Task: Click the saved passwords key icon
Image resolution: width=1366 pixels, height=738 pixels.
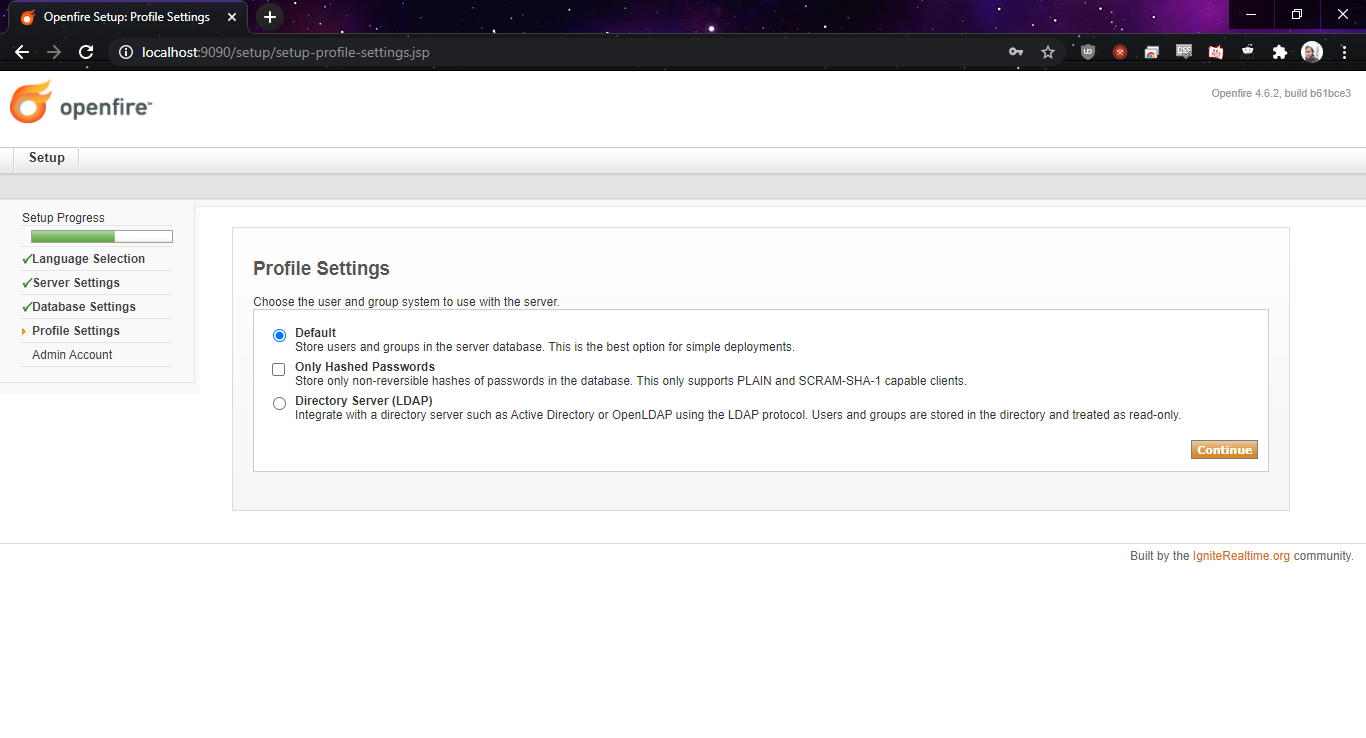Action: [1016, 52]
